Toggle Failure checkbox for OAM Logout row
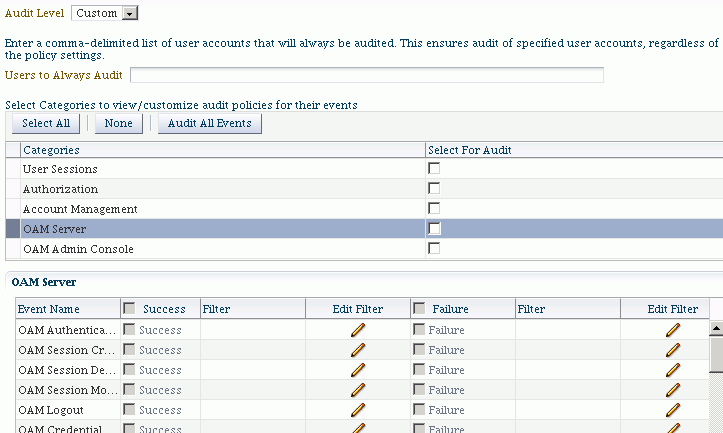 [x=419, y=409]
